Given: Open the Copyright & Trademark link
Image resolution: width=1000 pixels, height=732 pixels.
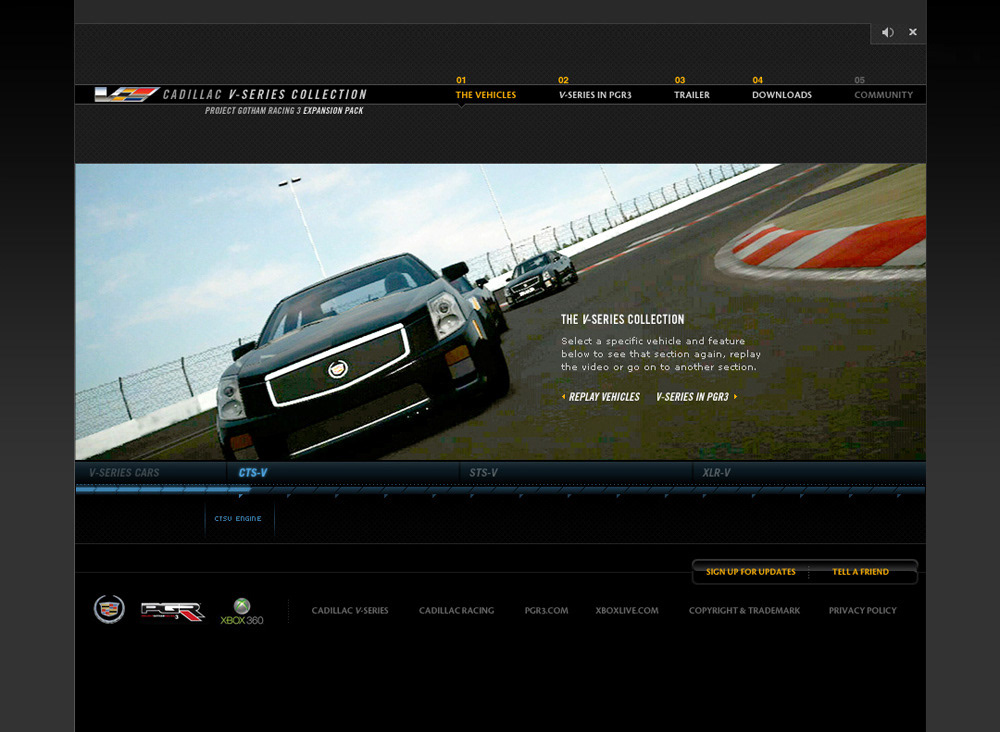Looking at the screenshot, I should point(744,610).
